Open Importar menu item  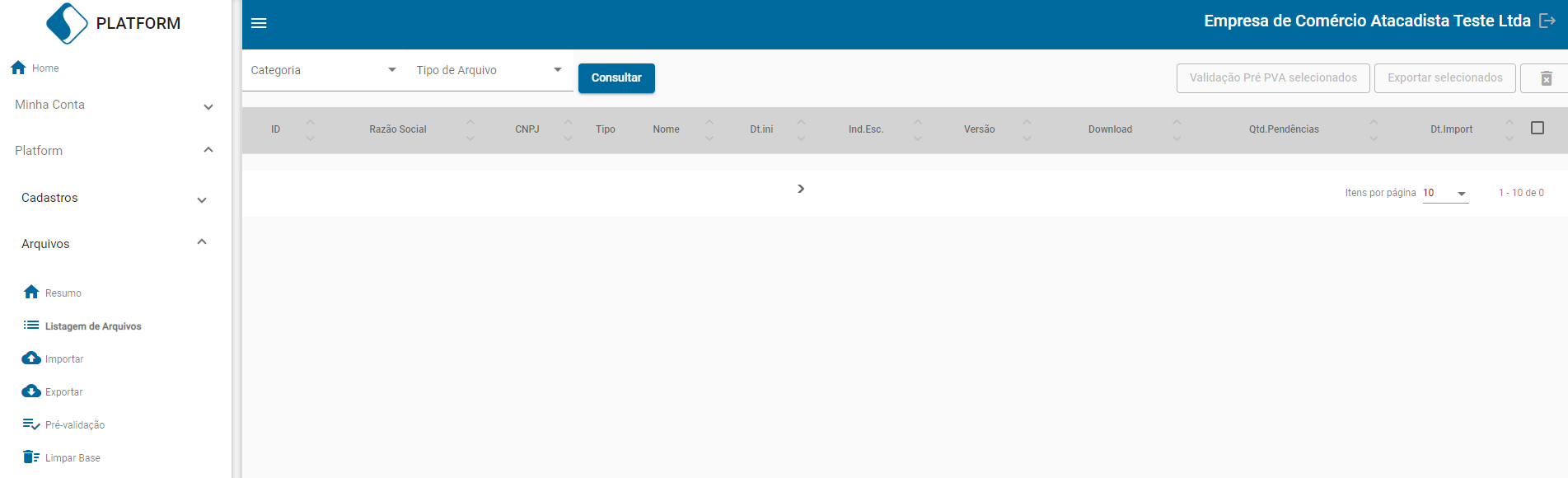[64, 359]
